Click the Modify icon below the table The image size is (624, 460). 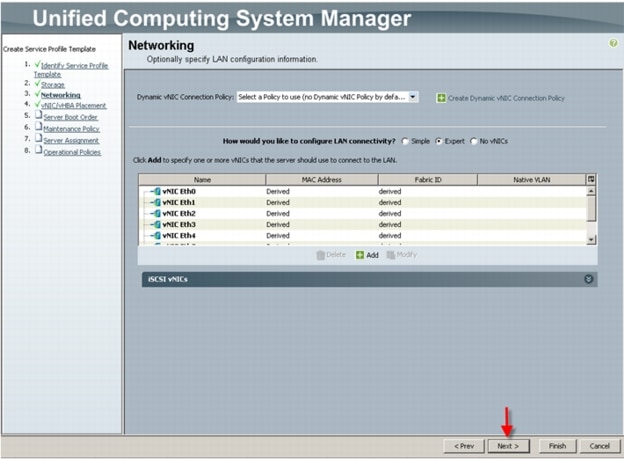tap(391, 255)
